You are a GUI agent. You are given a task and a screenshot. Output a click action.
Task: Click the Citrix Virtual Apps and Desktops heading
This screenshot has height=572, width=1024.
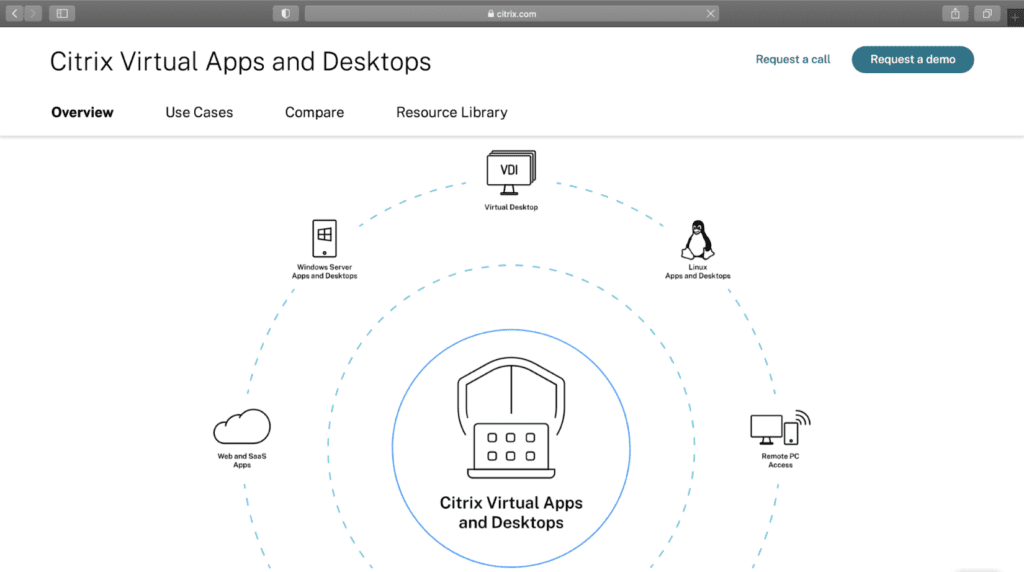(x=240, y=61)
